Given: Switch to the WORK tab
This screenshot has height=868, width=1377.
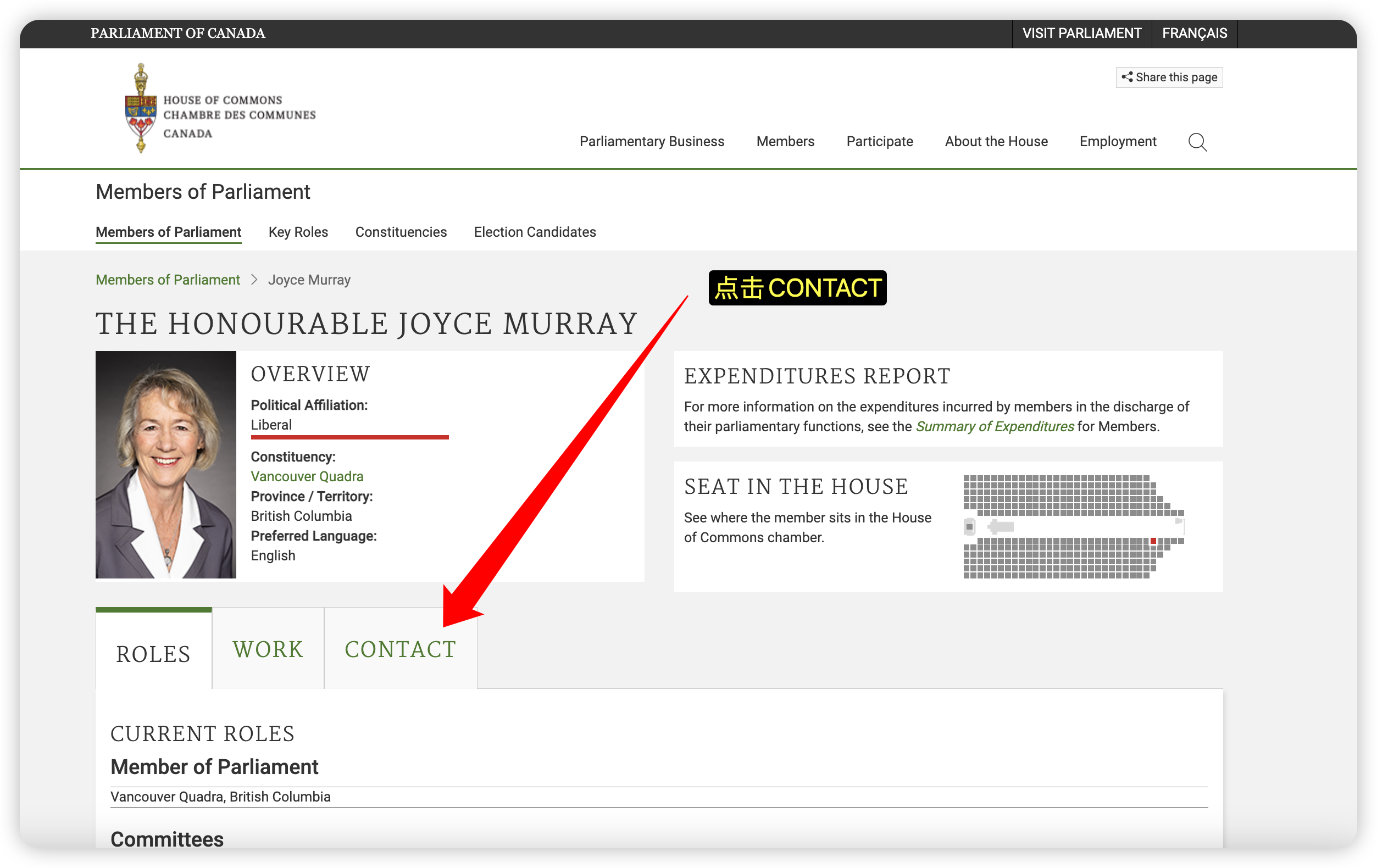Looking at the screenshot, I should pyautogui.click(x=268, y=648).
